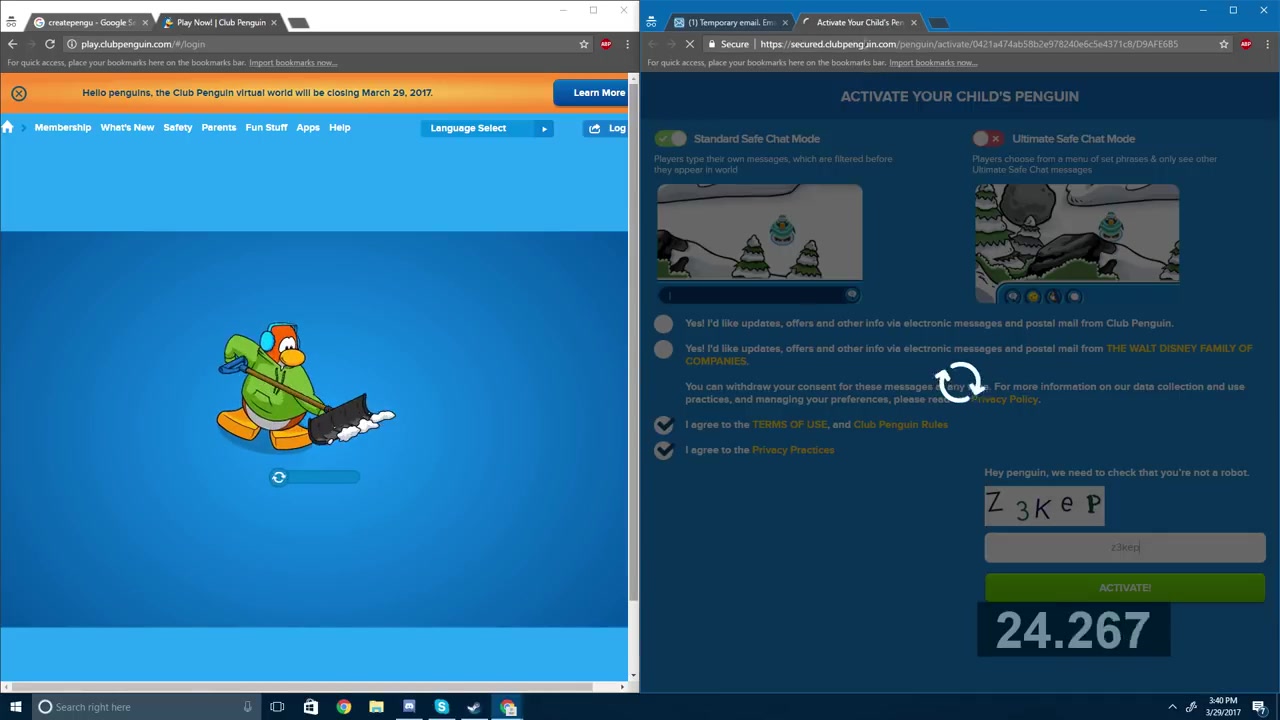The width and height of the screenshot is (1280, 720).
Task: Open the Log button on Club Penguin navbar
Action: [x=606, y=128]
